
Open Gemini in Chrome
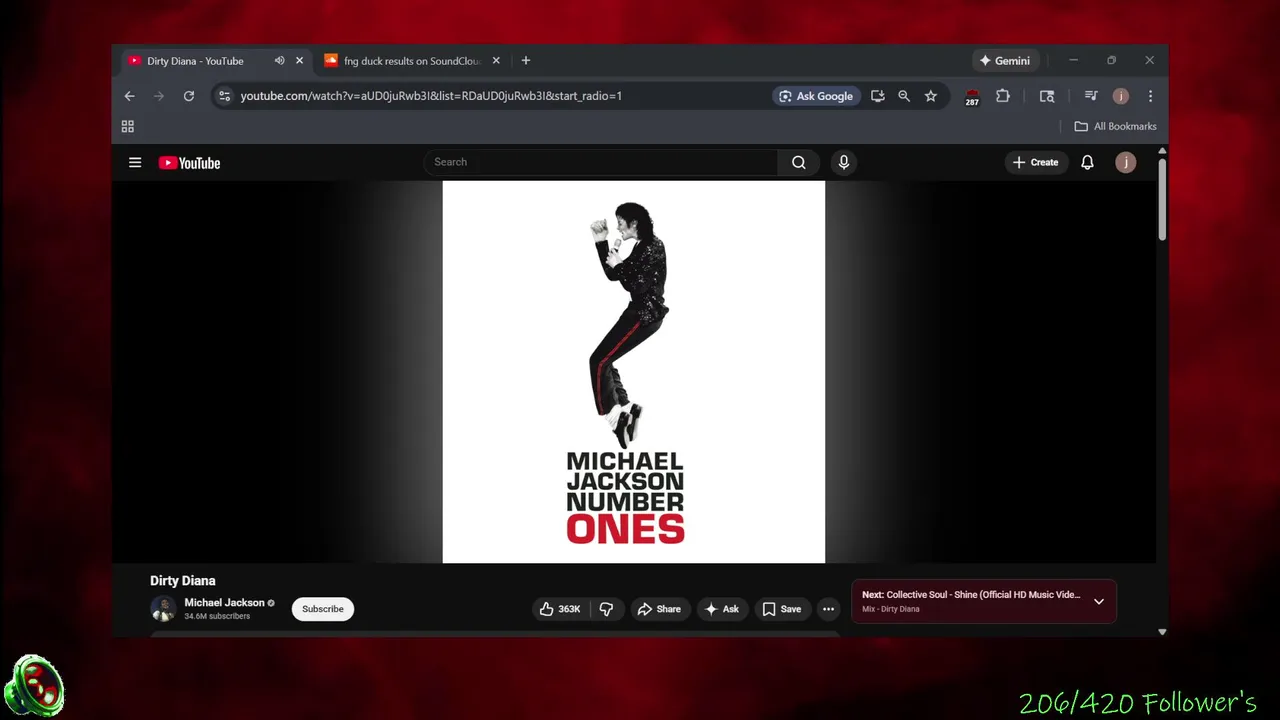pyautogui.click(x=1005, y=61)
